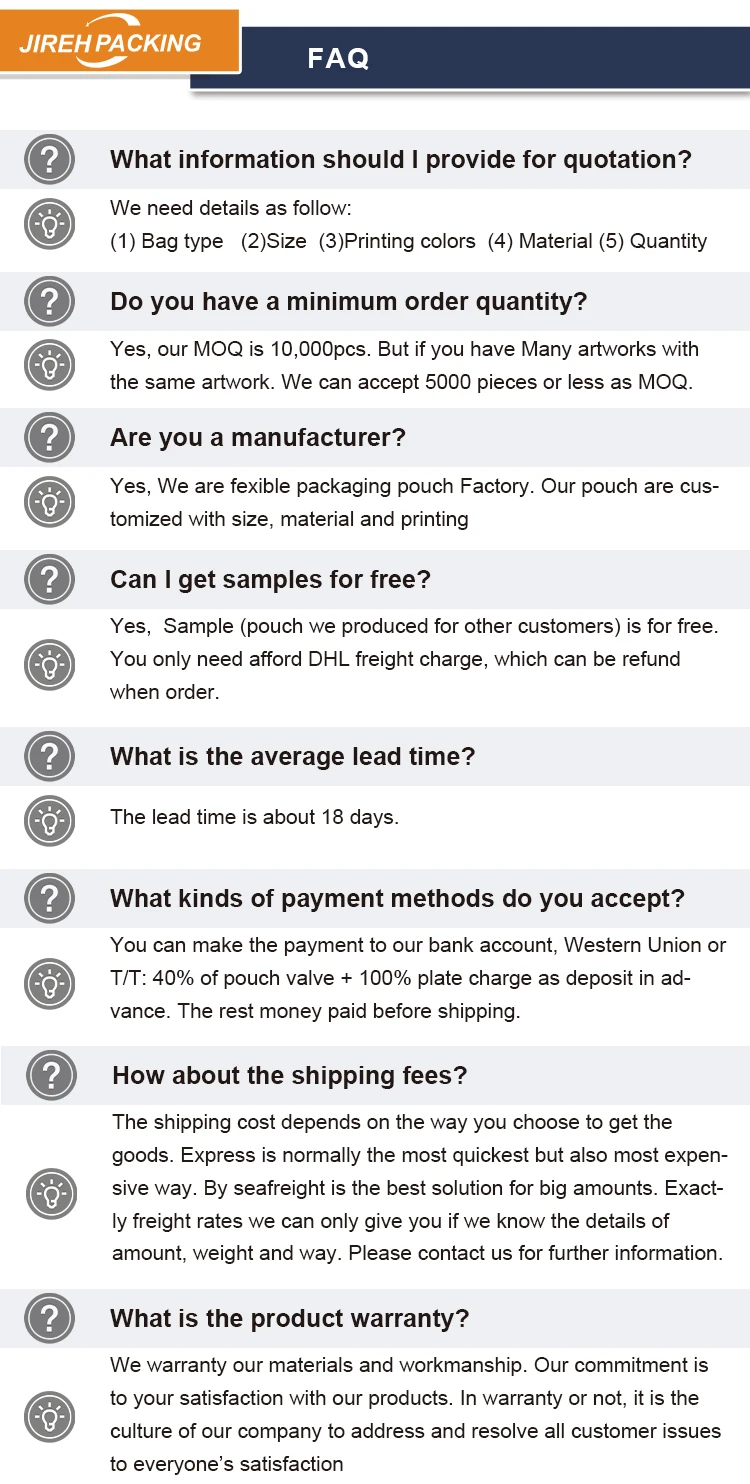Click the question mark icon beside free samples question
750x1484 pixels.
pyautogui.click(x=50, y=579)
